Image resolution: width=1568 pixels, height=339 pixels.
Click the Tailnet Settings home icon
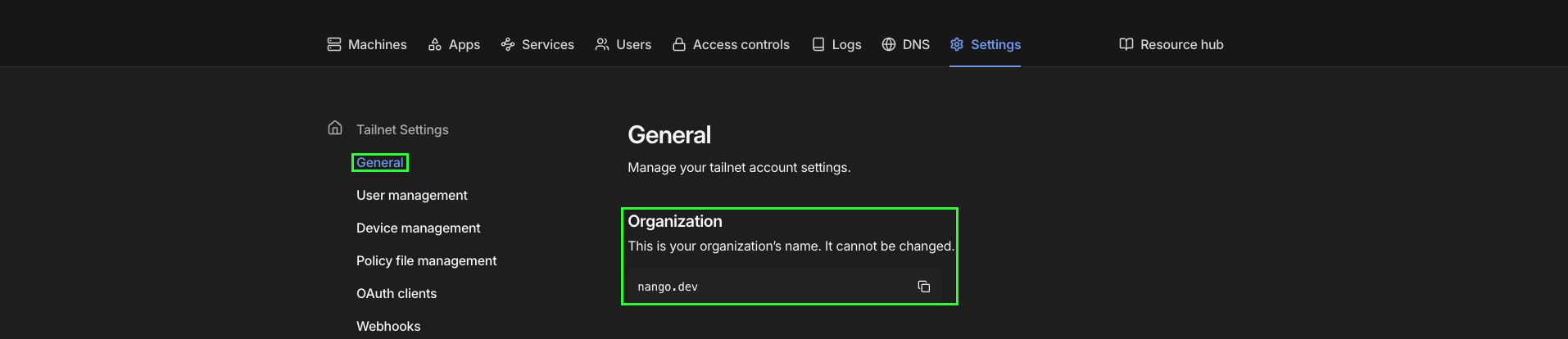click(x=335, y=128)
